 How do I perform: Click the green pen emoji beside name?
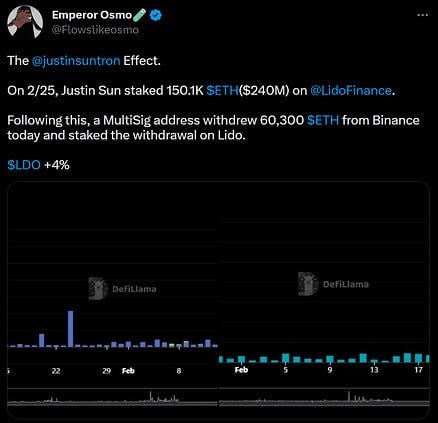point(140,15)
